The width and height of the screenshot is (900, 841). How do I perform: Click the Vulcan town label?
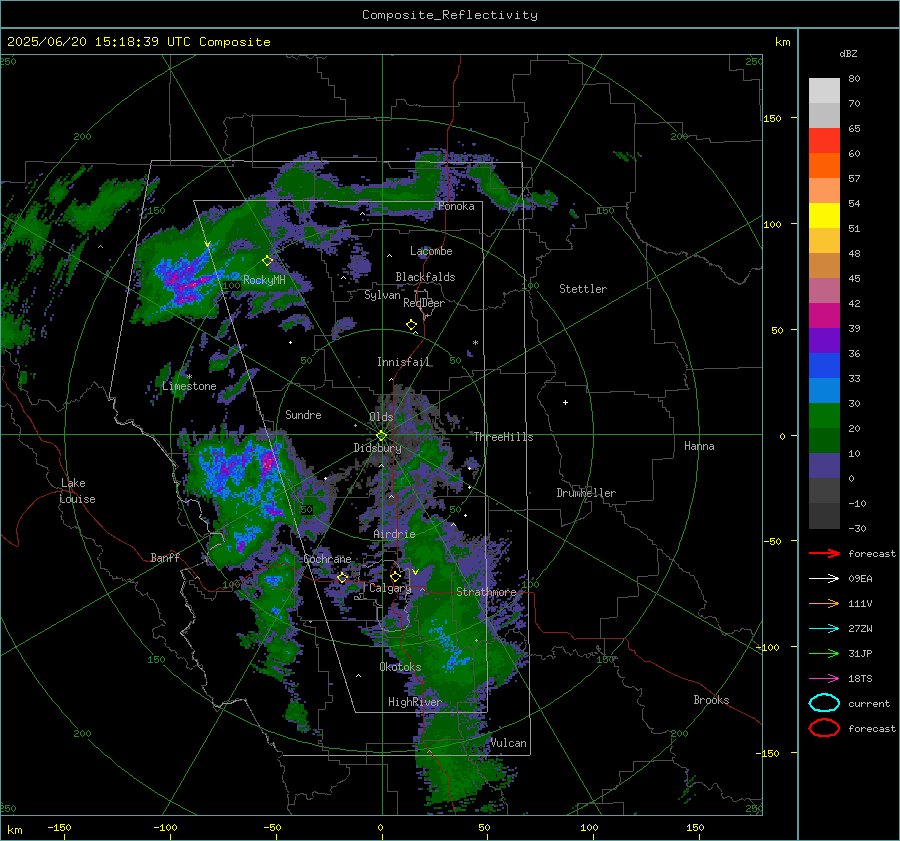coord(509,743)
